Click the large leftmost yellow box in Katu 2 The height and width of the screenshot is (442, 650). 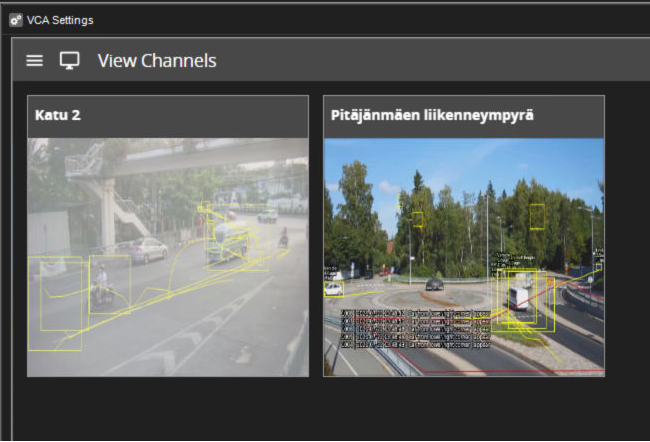pyautogui.click(x=54, y=304)
